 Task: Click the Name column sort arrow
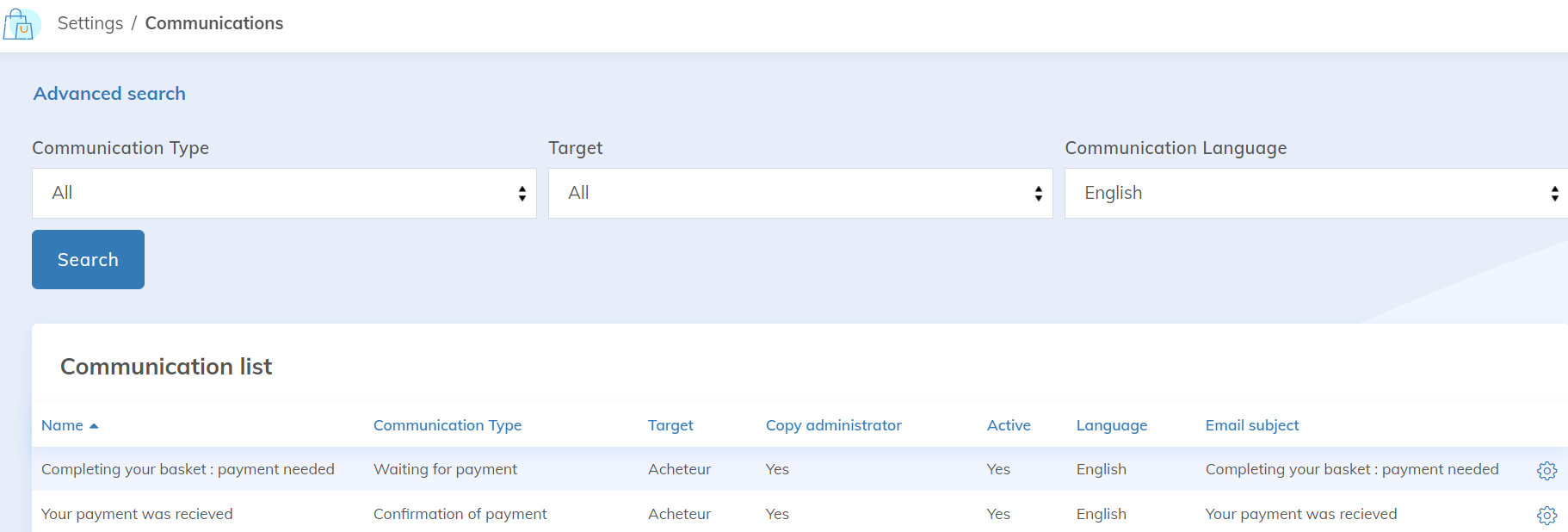[x=94, y=426]
